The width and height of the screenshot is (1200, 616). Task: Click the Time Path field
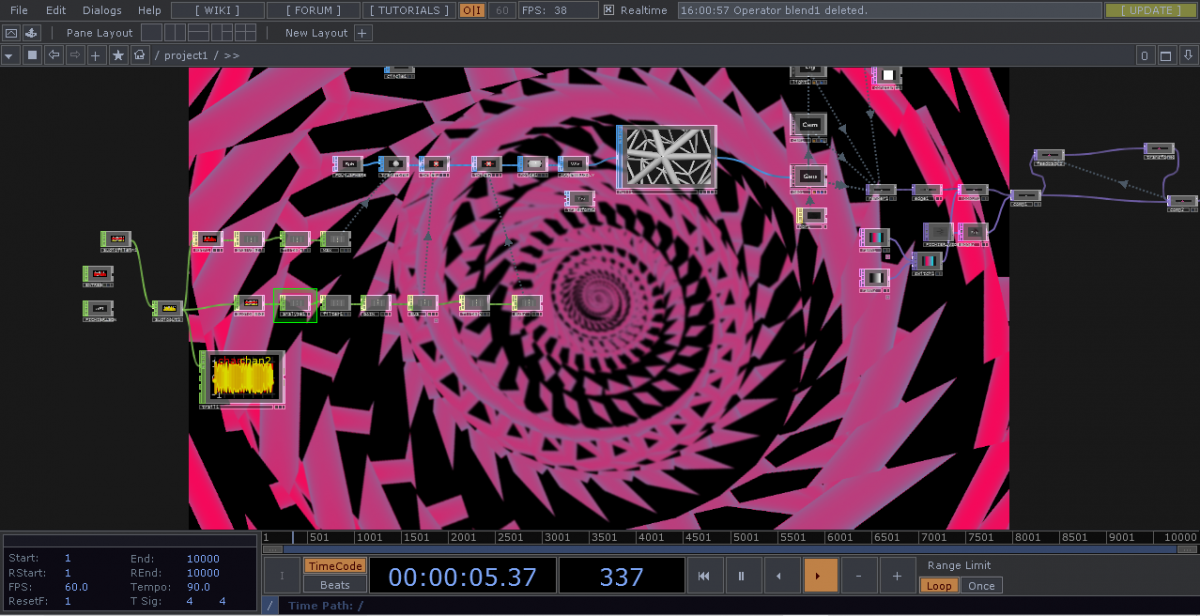coord(737,605)
